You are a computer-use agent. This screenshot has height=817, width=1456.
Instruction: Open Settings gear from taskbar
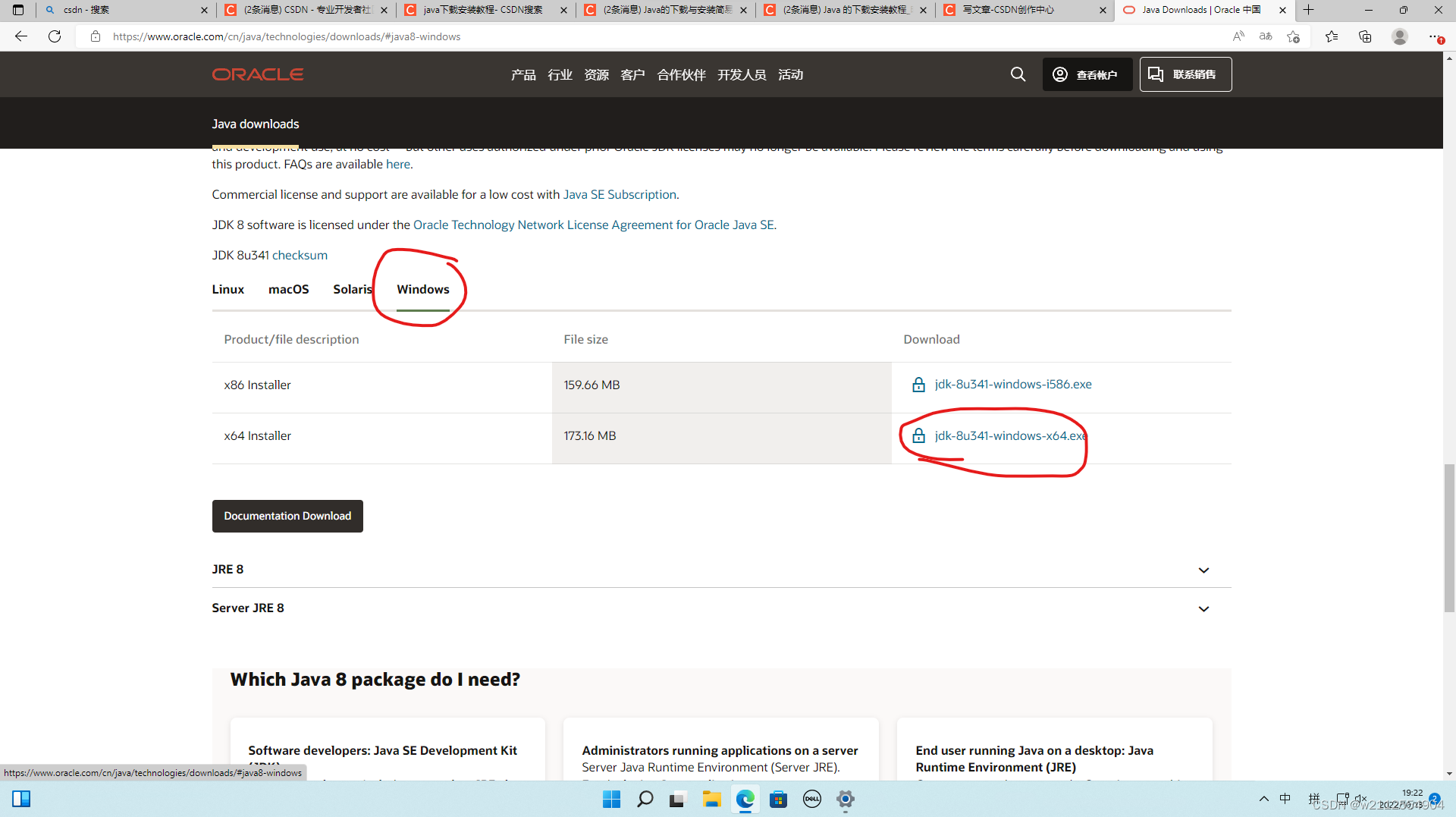click(x=845, y=799)
